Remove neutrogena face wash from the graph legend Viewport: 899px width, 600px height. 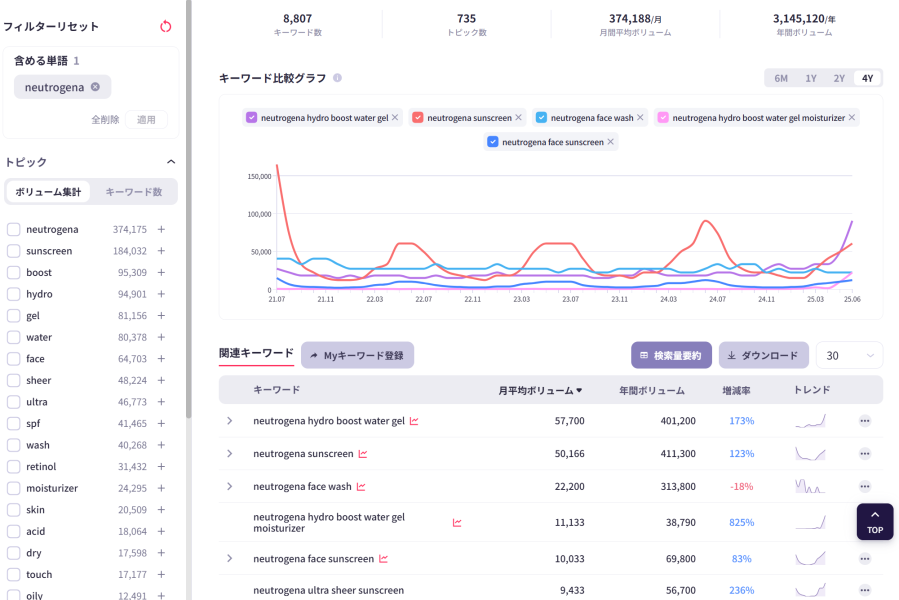(640, 118)
